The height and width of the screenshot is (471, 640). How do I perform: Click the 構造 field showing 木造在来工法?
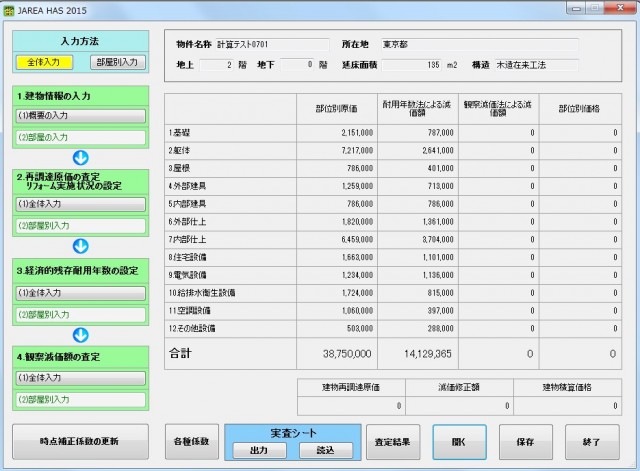click(536, 65)
